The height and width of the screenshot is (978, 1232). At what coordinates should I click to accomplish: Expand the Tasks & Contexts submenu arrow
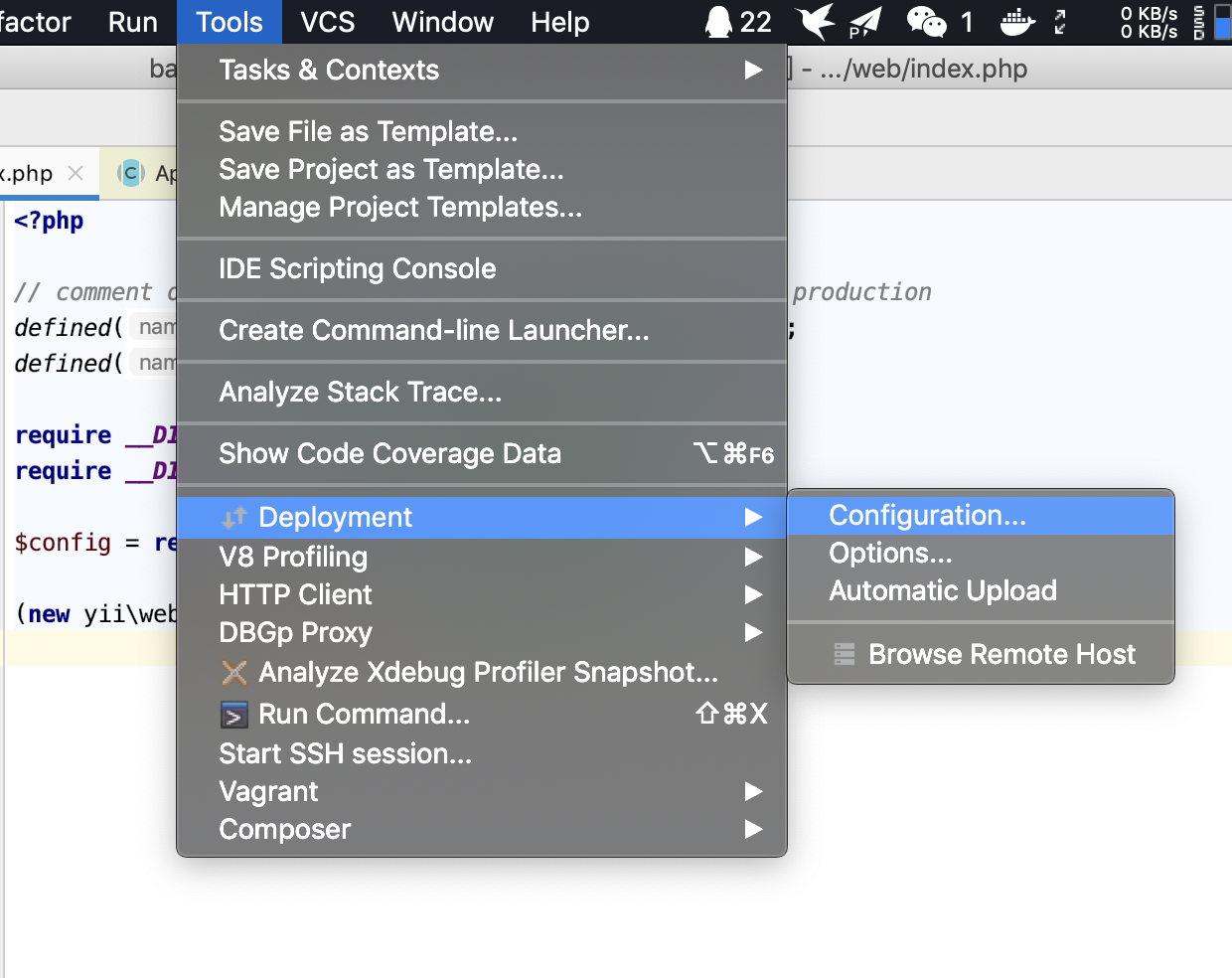[754, 70]
